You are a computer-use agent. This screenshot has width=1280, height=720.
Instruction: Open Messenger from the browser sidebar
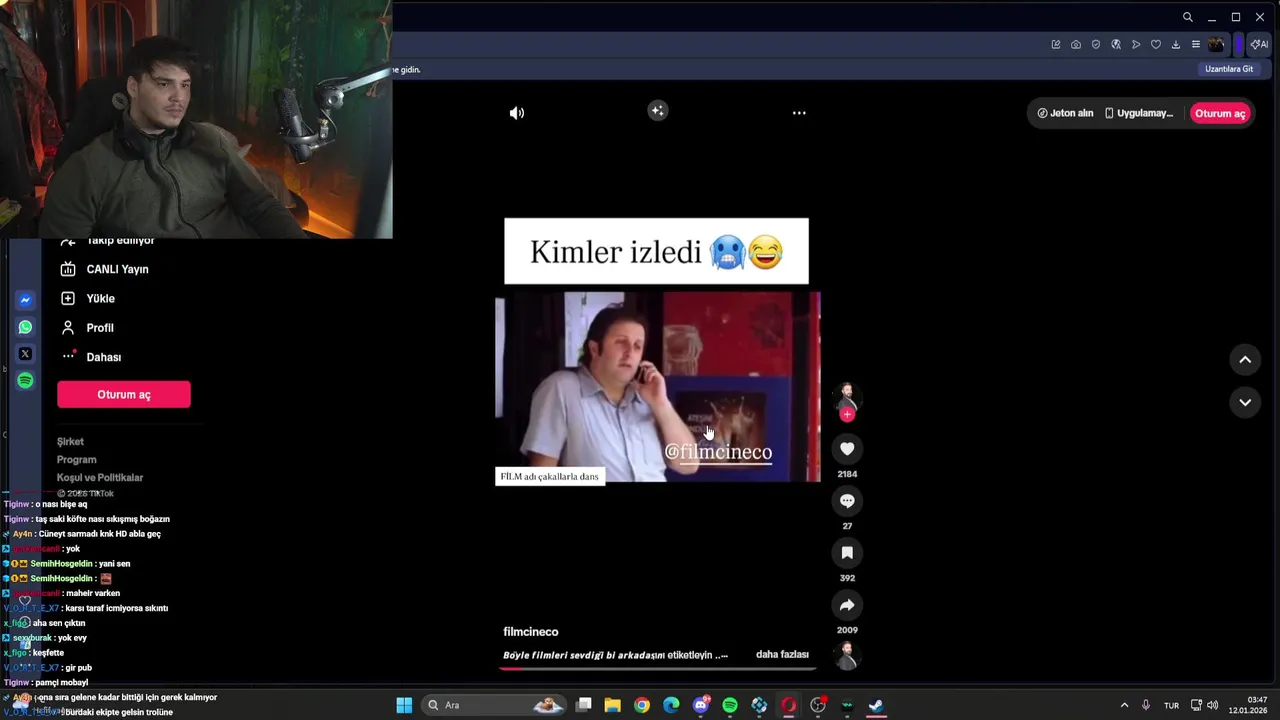click(25, 300)
